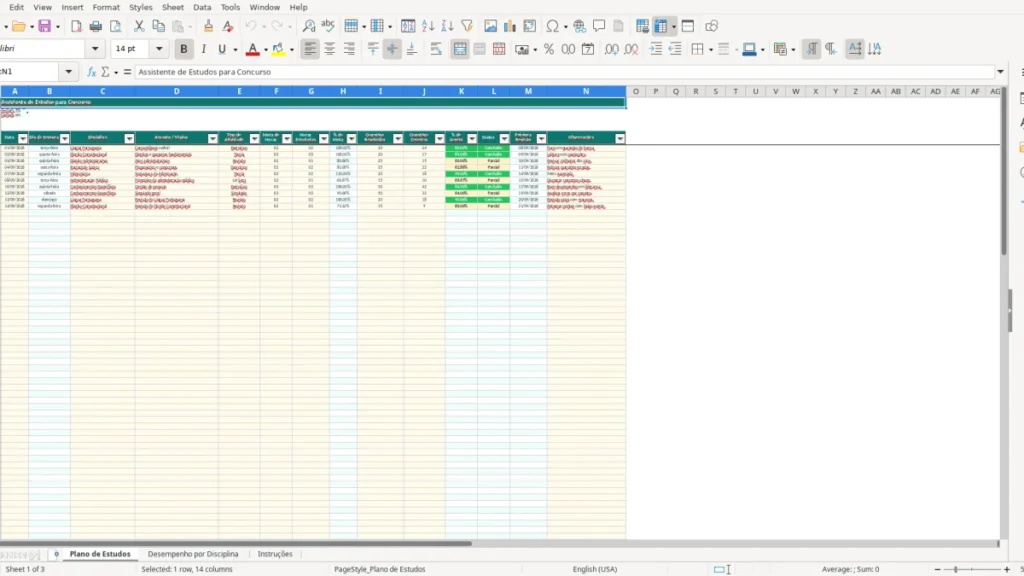Image resolution: width=1024 pixels, height=576 pixels.
Task: Open font color dropdown arrow
Action: tap(266, 50)
